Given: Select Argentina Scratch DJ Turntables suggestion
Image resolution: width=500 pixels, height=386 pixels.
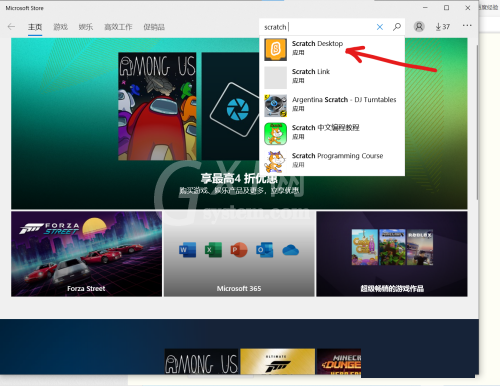Looking at the screenshot, I should tap(332, 105).
